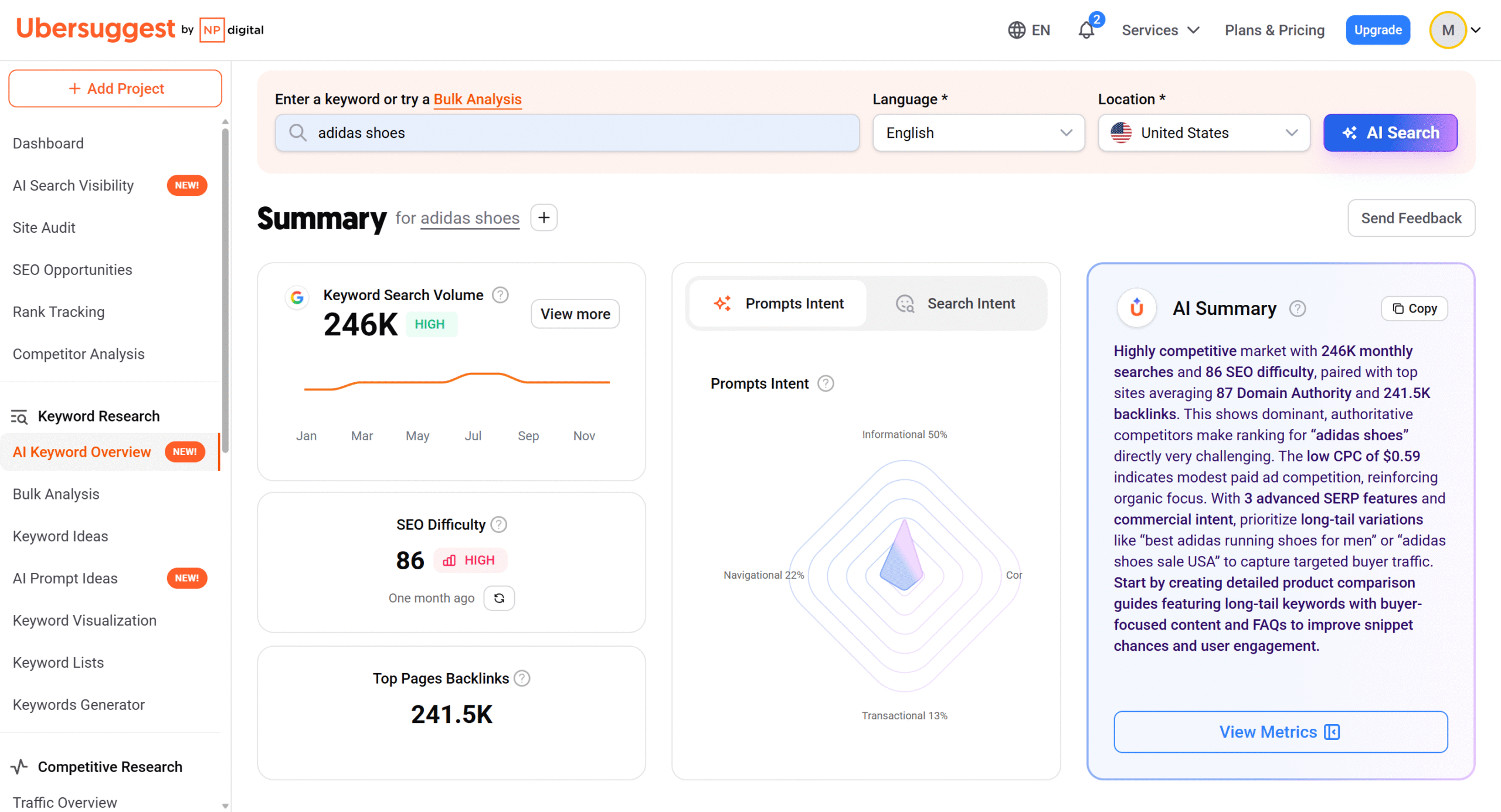Click the Prompts Intent help icon
Viewport: 1501px width, 812px height.
(826, 383)
